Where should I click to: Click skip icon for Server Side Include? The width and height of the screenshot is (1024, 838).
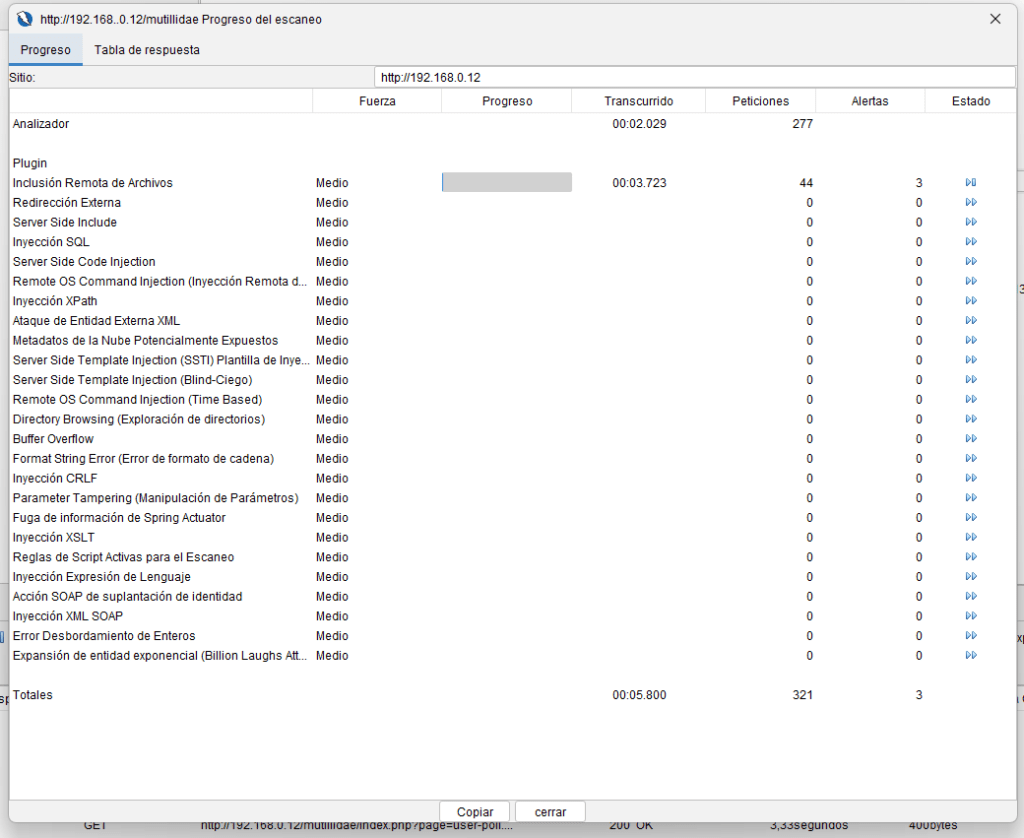[970, 222]
